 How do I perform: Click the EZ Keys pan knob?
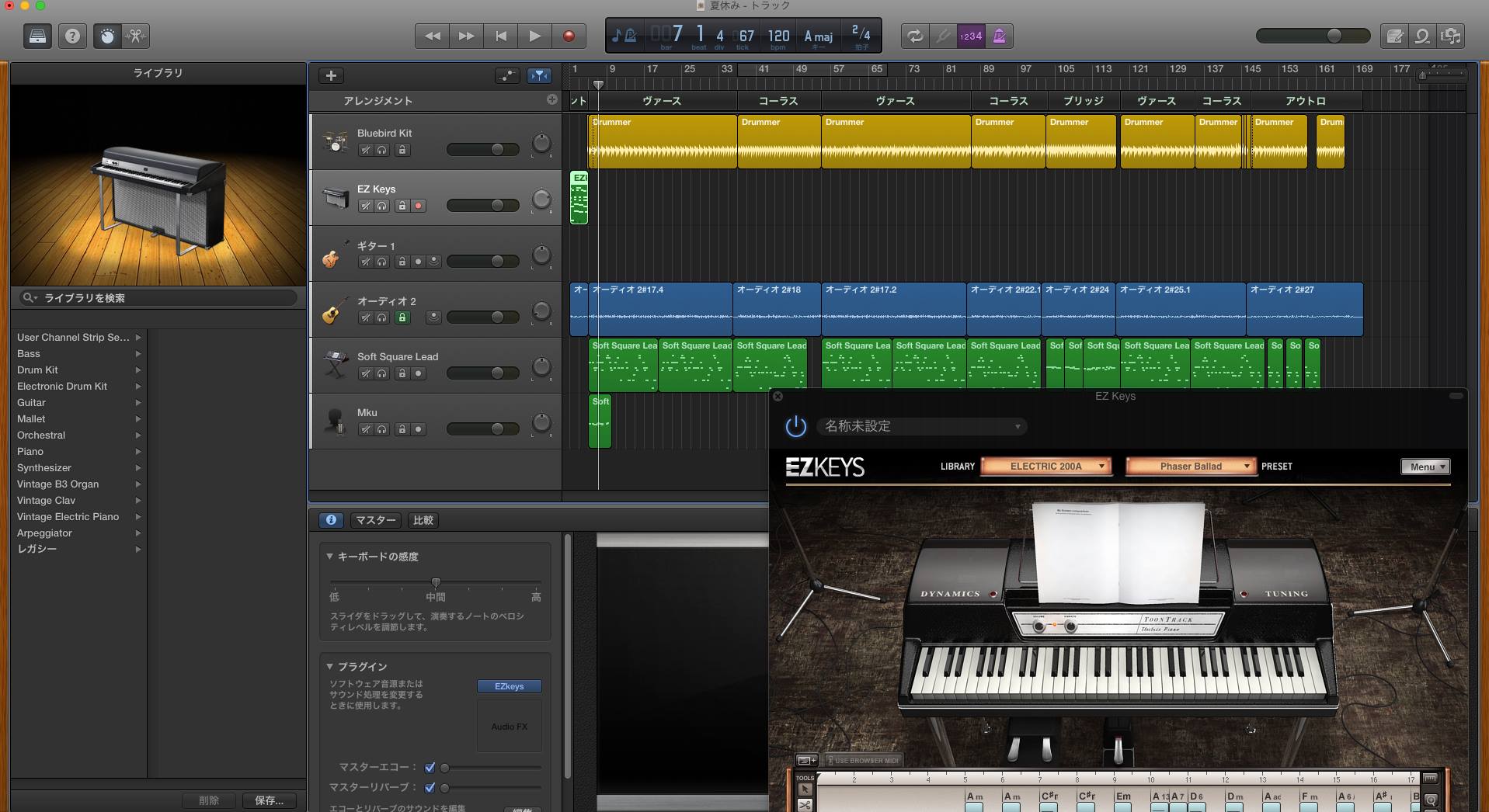pos(541,200)
